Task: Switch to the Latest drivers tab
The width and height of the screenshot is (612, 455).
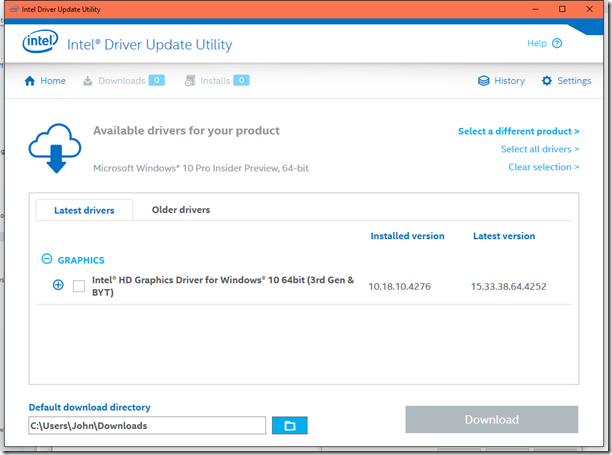Action: [84, 210]
